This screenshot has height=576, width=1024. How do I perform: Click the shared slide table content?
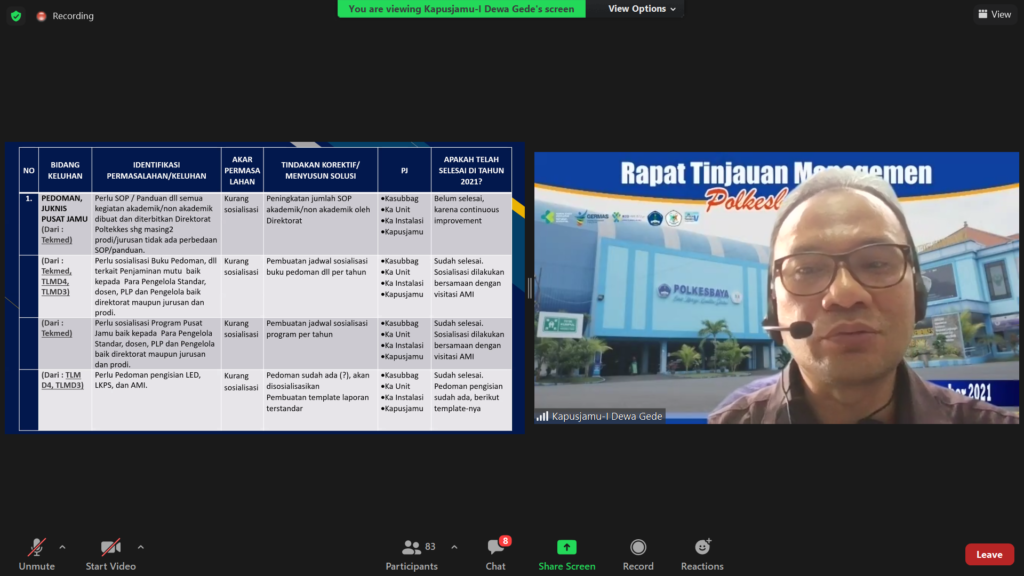point(265,288)
